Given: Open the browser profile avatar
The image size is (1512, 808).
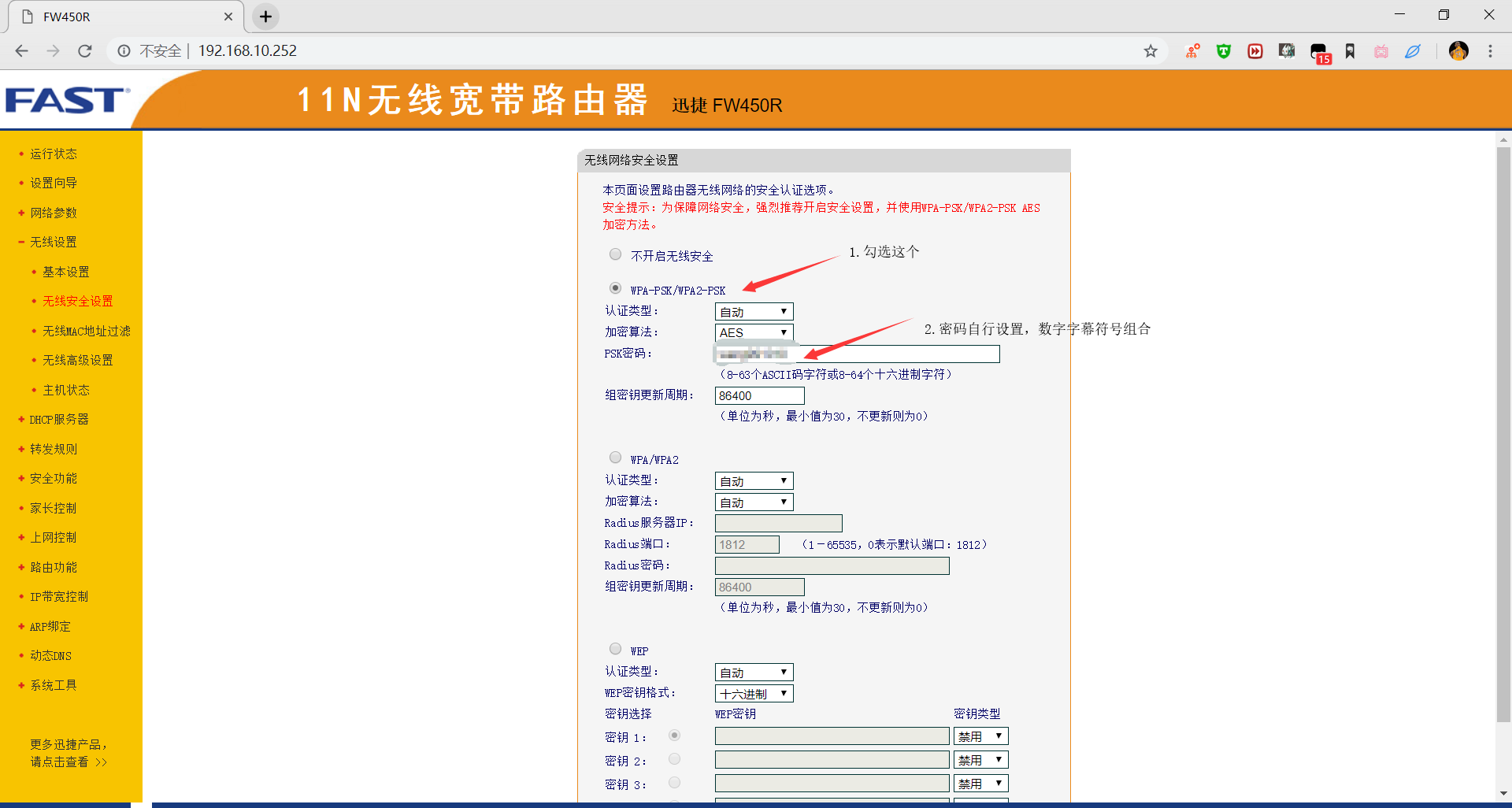Looking at the screenshot, I should (1458, 50).
